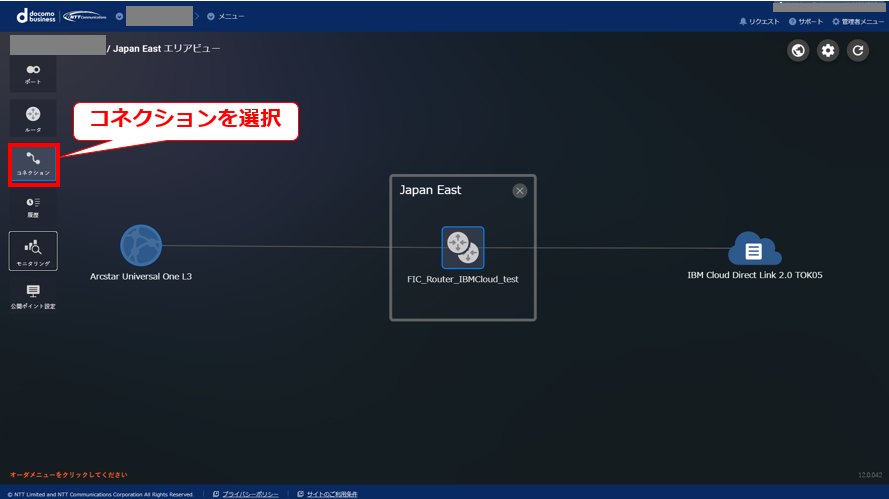This screenshot has height=499, width=889.
Task: Click the refresh icon
Action: pyautogui.click(x=858, y=50)
